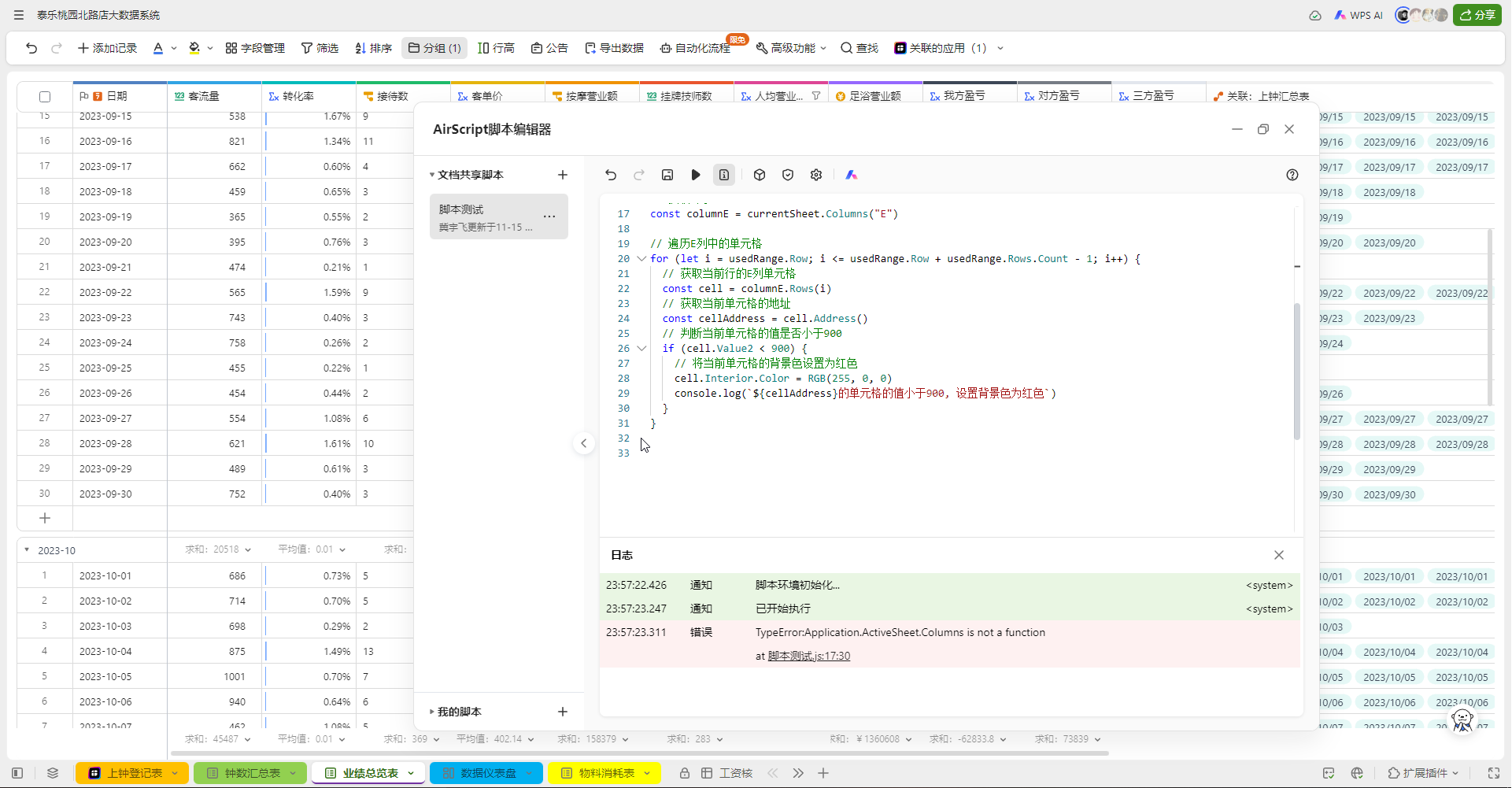This screenshot has height=788, width=1512.
Task: Open 自动化流程 automation workflow
Action: click(695, 48)
